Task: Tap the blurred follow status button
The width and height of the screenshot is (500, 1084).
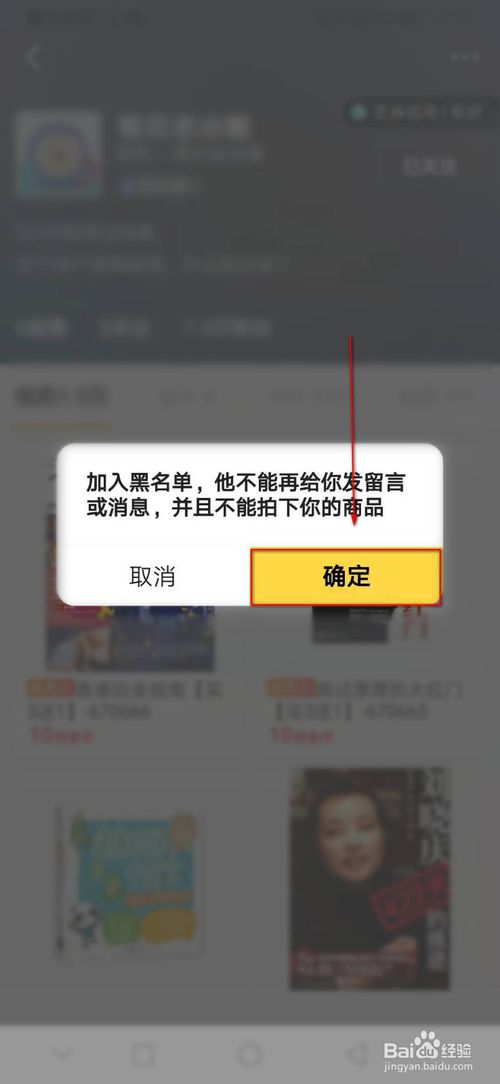Action: click(429, 166)
